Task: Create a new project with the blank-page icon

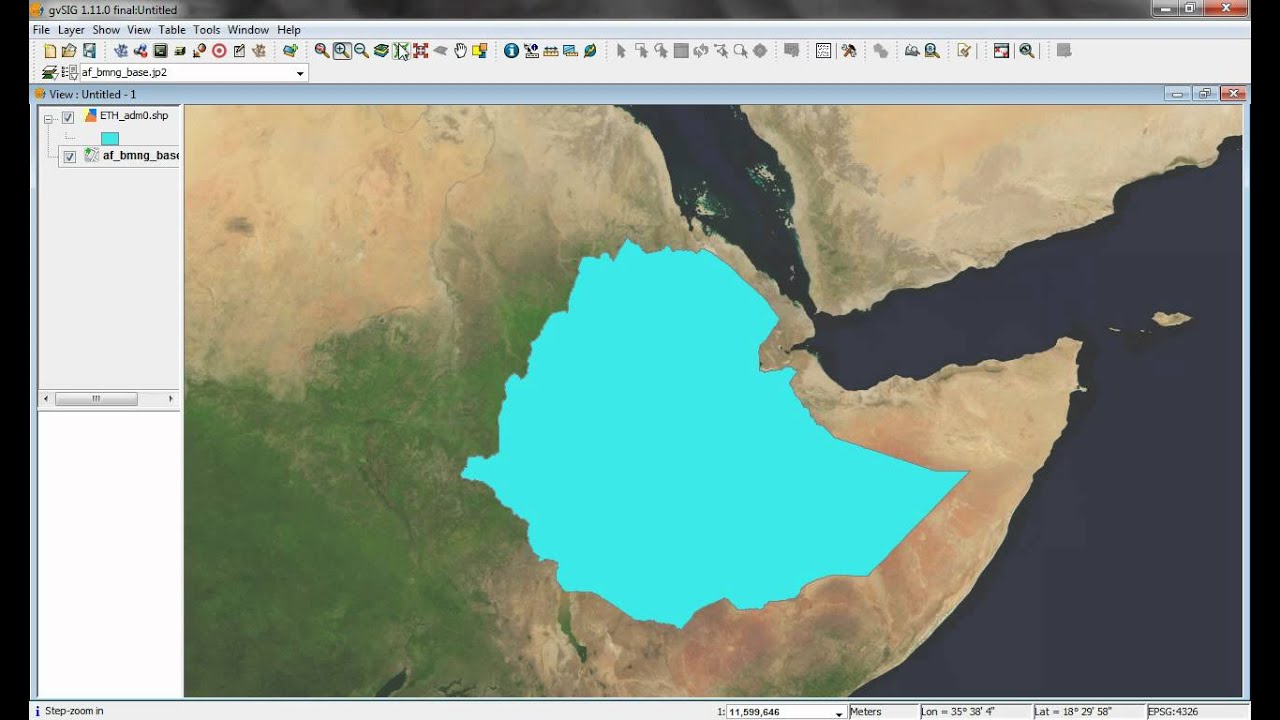Action: pos(50,51)
